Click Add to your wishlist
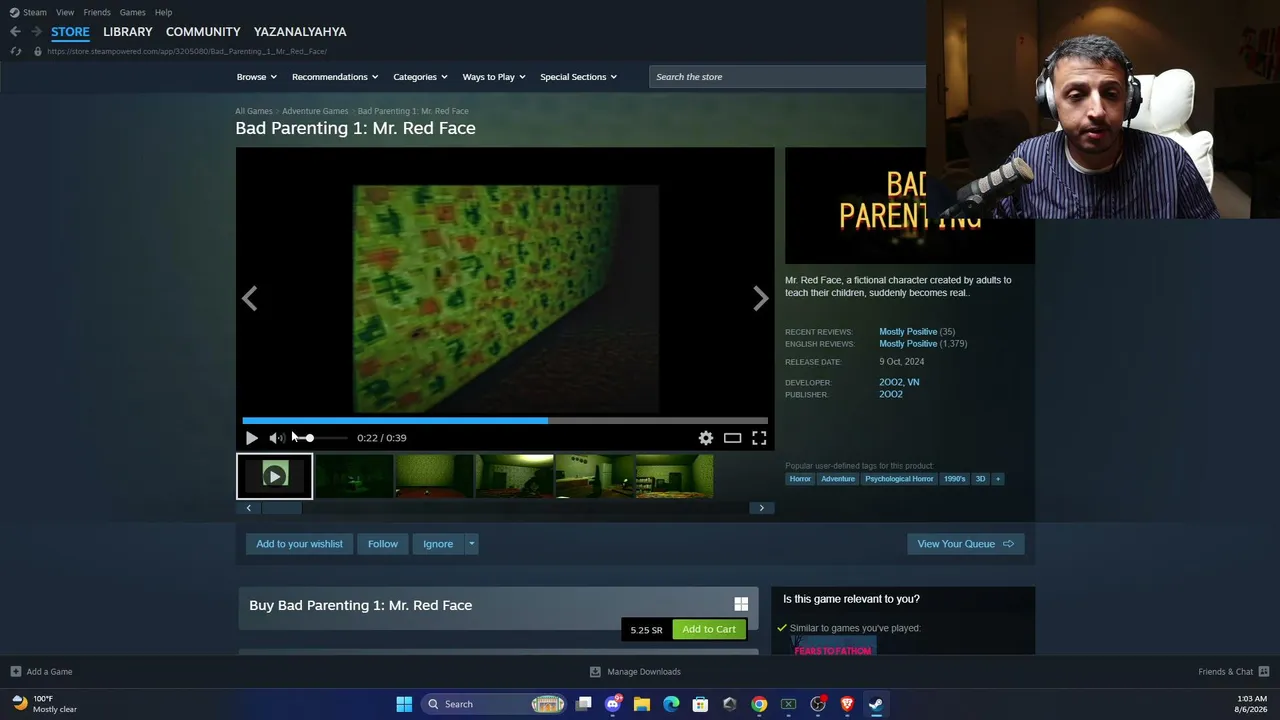The height and width of the screenshot is (720, 1280). [x=299, y=544]
